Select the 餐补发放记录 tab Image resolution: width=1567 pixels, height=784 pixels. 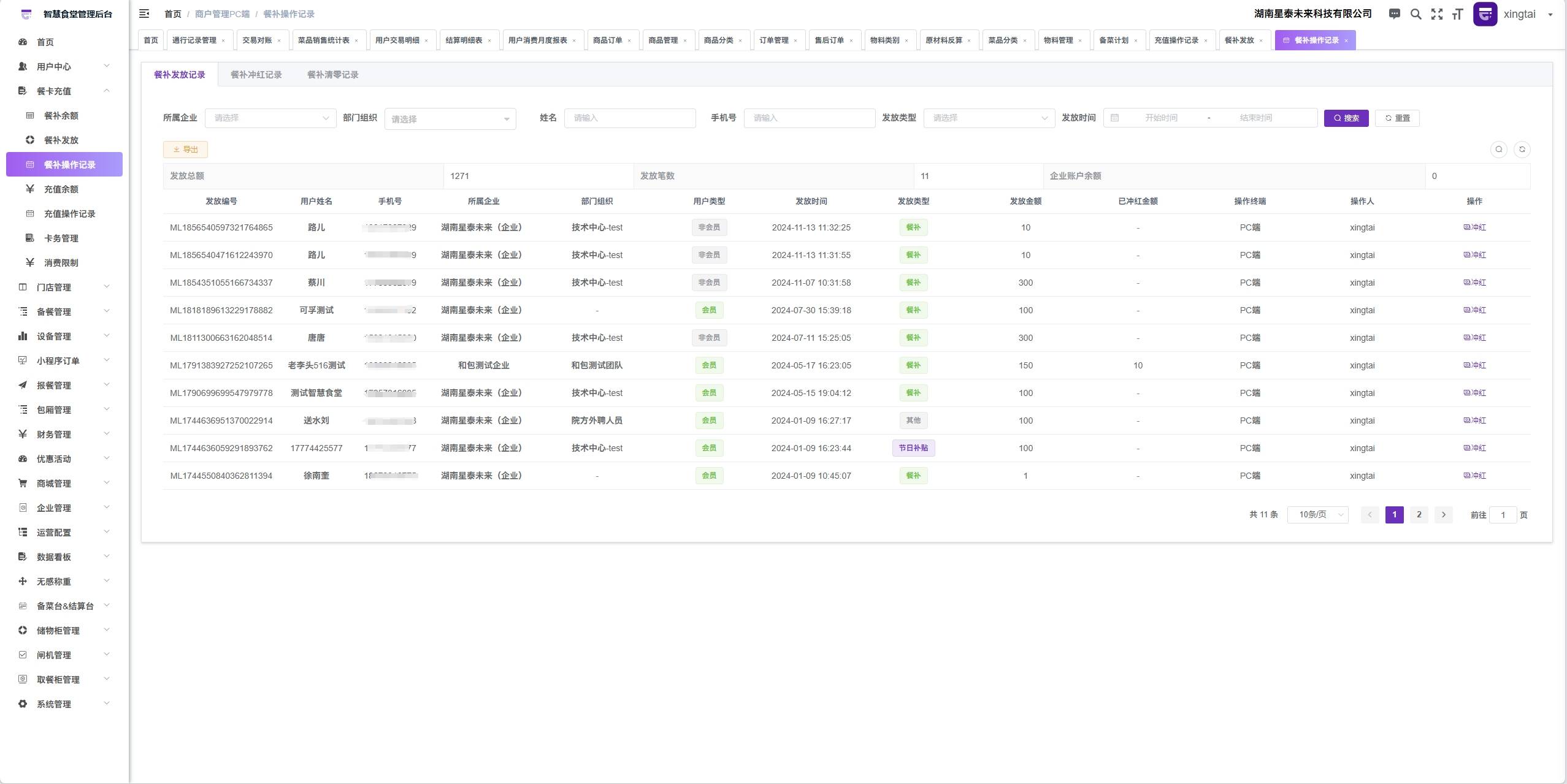click(x=179, y=75)
